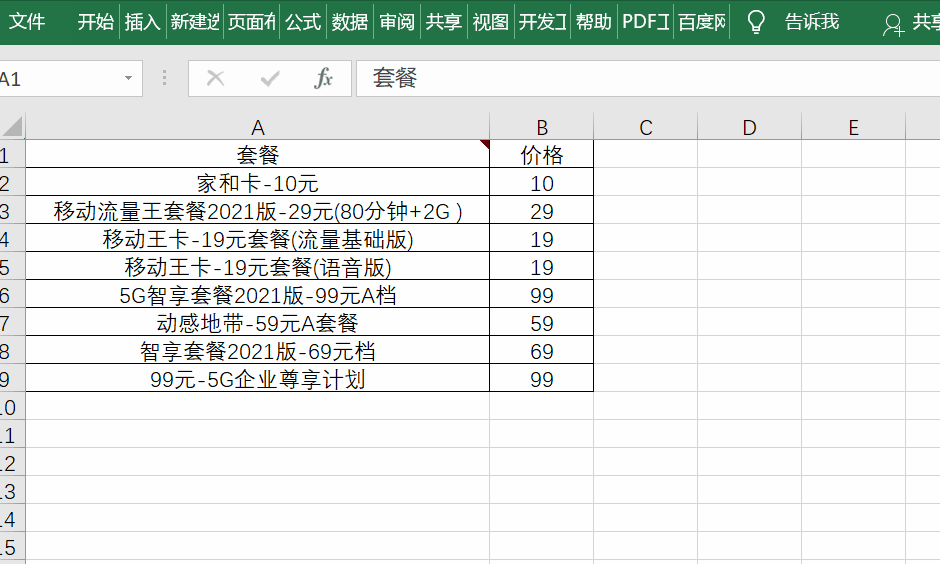Click the share person icon
This screenshot has width=940, height=564.
[x=893, y=24]
